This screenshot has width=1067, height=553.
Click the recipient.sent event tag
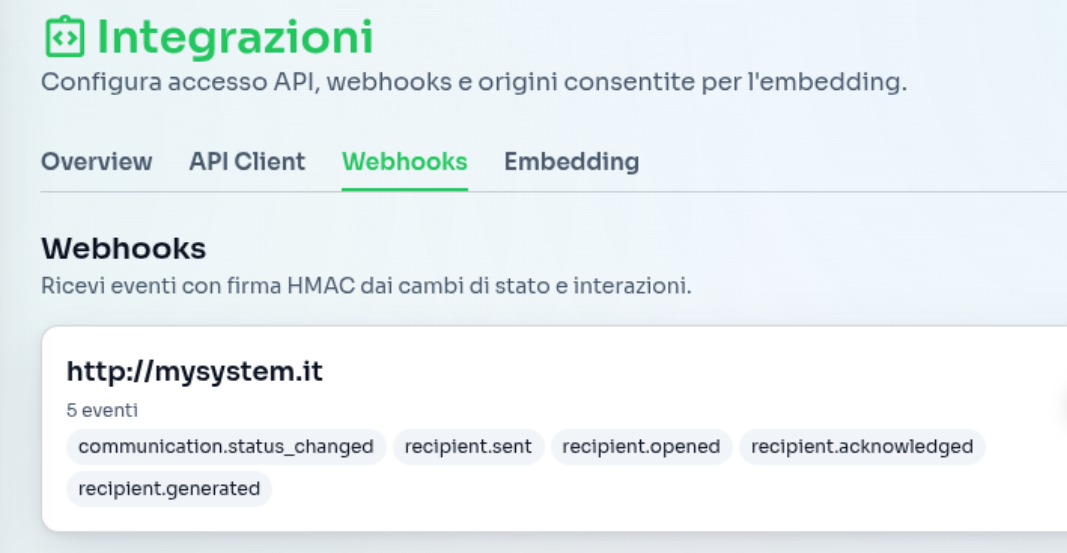click(468, 447)
